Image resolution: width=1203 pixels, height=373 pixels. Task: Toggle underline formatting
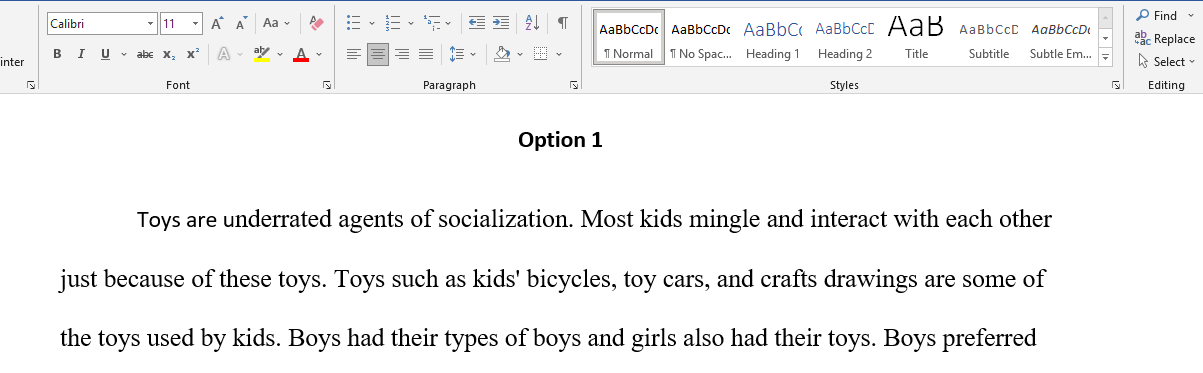(105, 54)
